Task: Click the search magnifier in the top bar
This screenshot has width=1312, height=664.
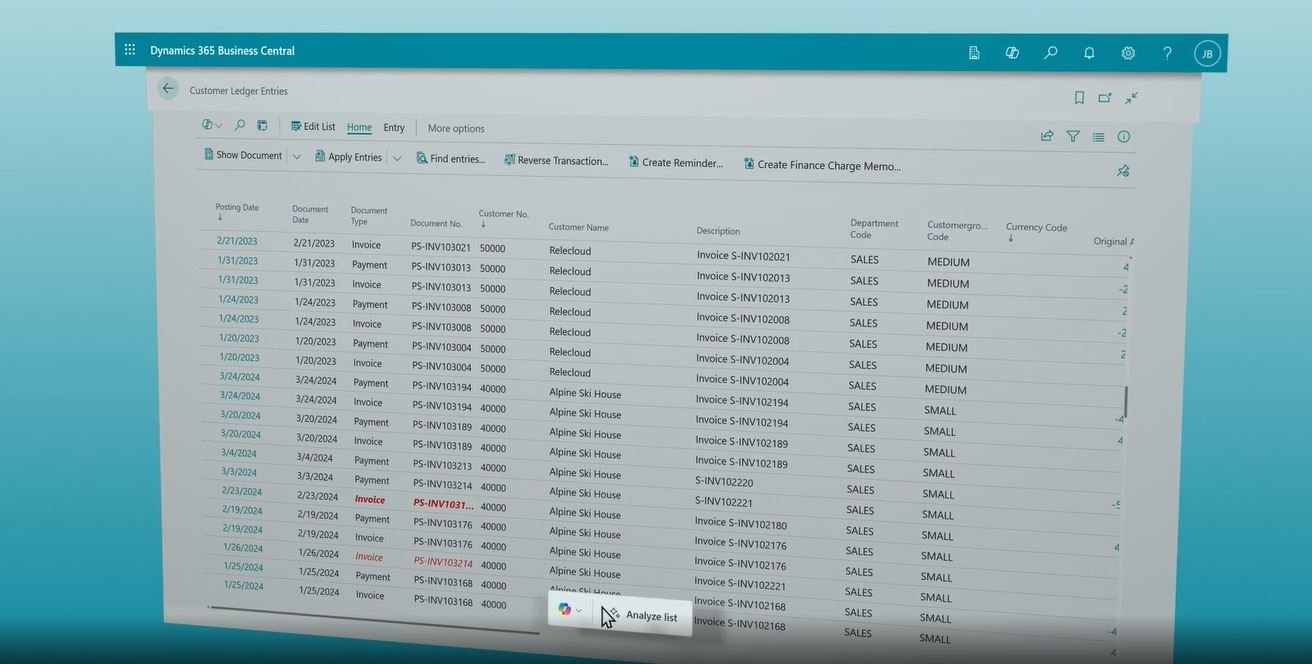Action: (x=1049, y=51)
